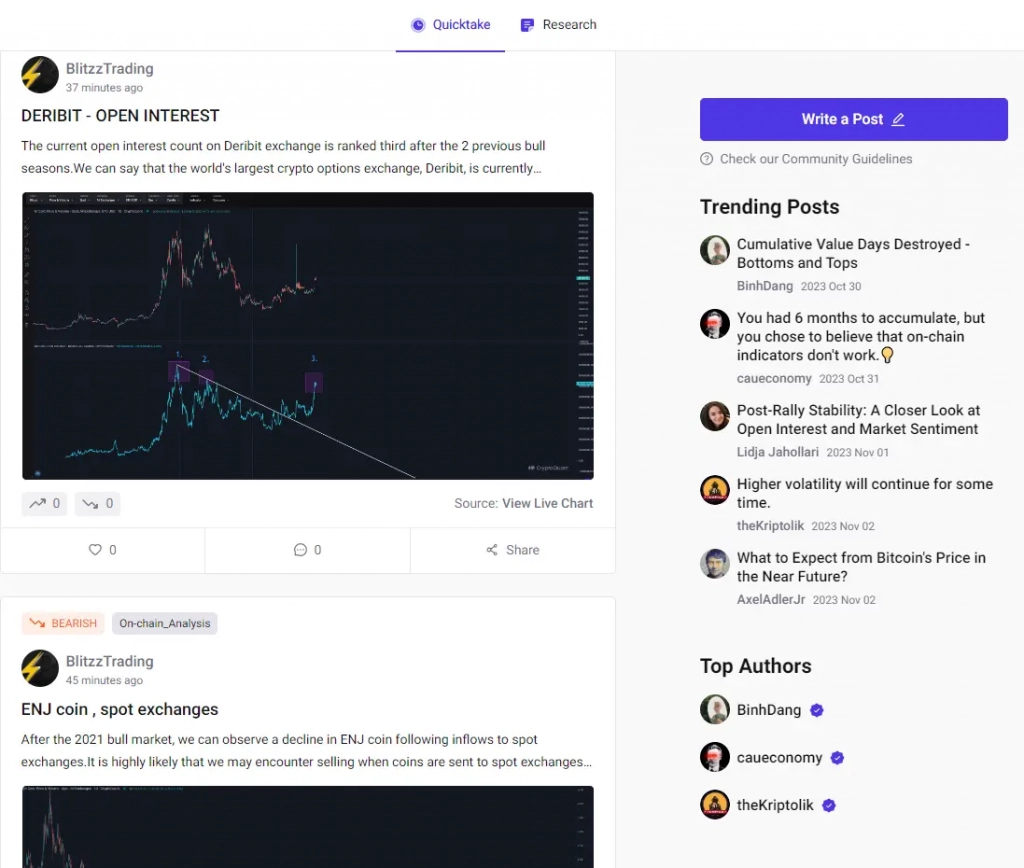
Task: Open Deribit open interest chart thumbnail
Action: tap(308, 336)
